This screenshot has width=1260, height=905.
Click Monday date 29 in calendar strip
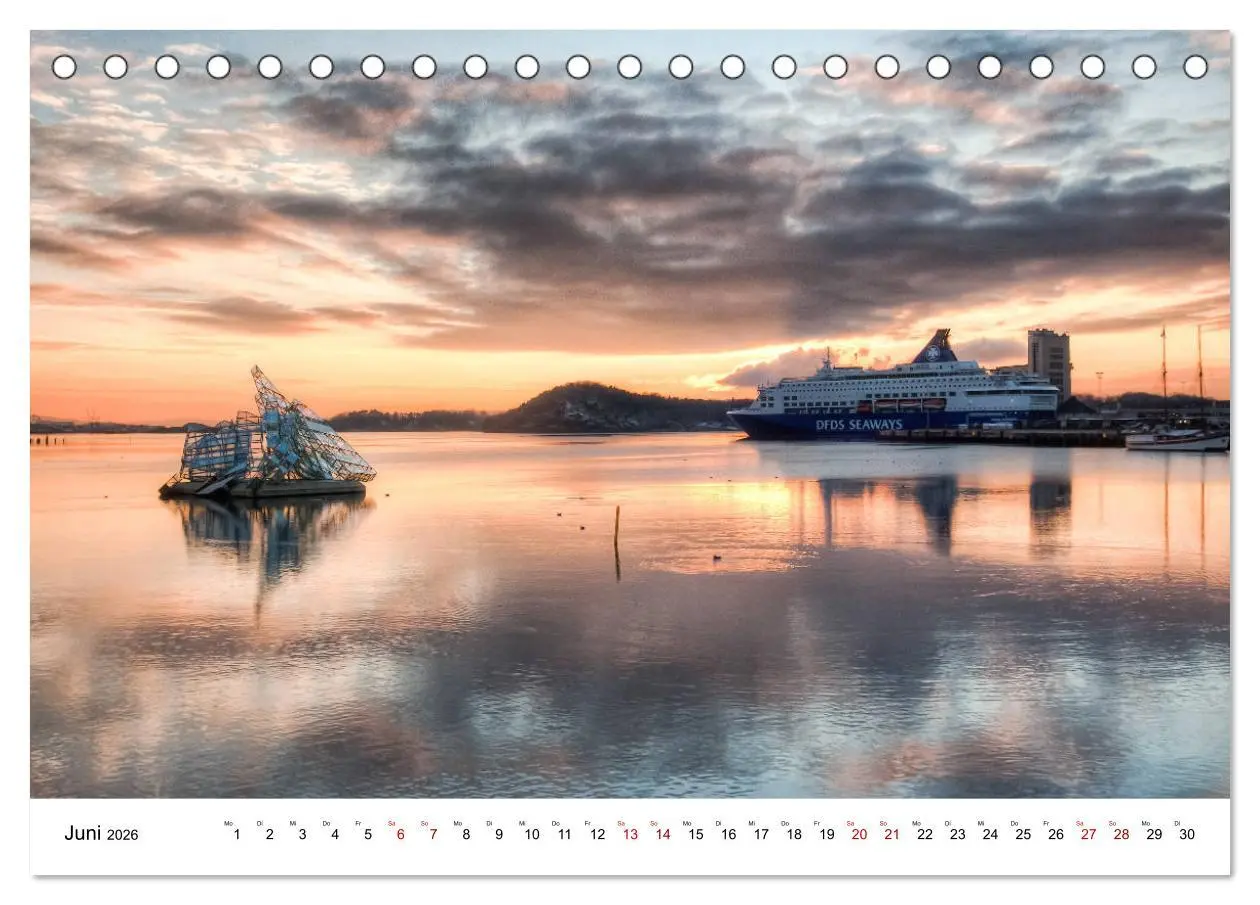point(1154,834)
